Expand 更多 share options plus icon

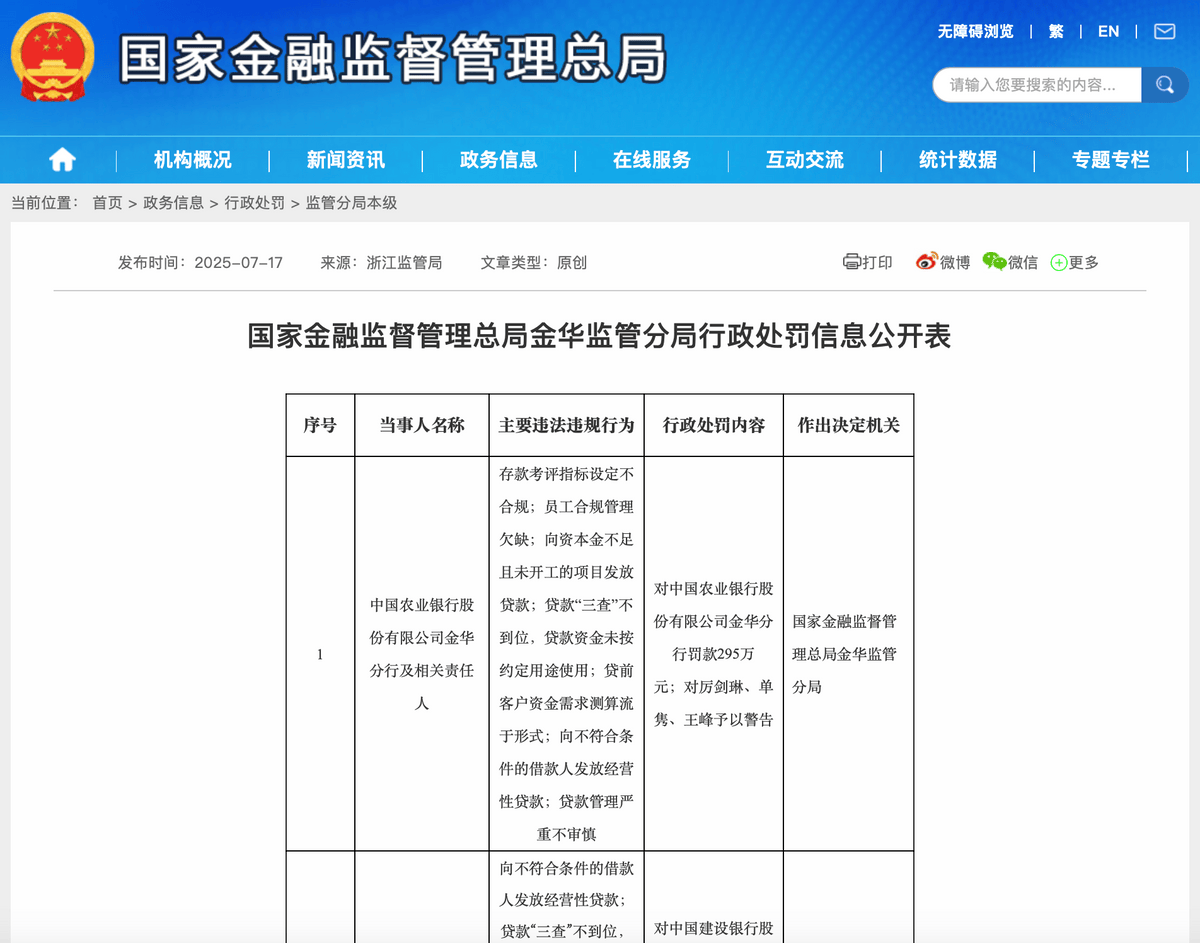tap(1058, 263)
